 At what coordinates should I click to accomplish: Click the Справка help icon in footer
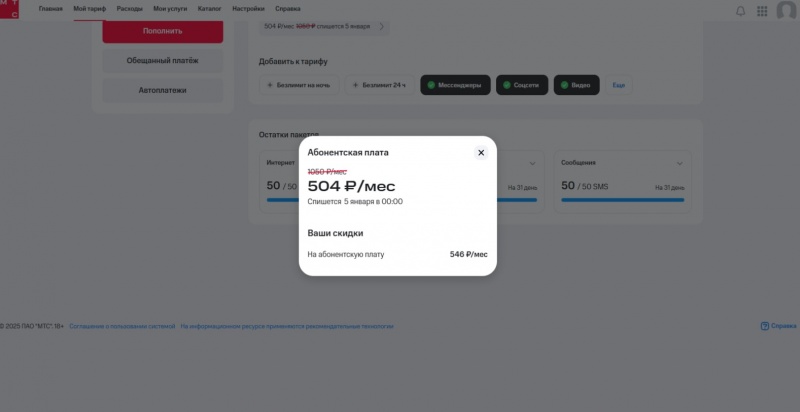point(765,325)
